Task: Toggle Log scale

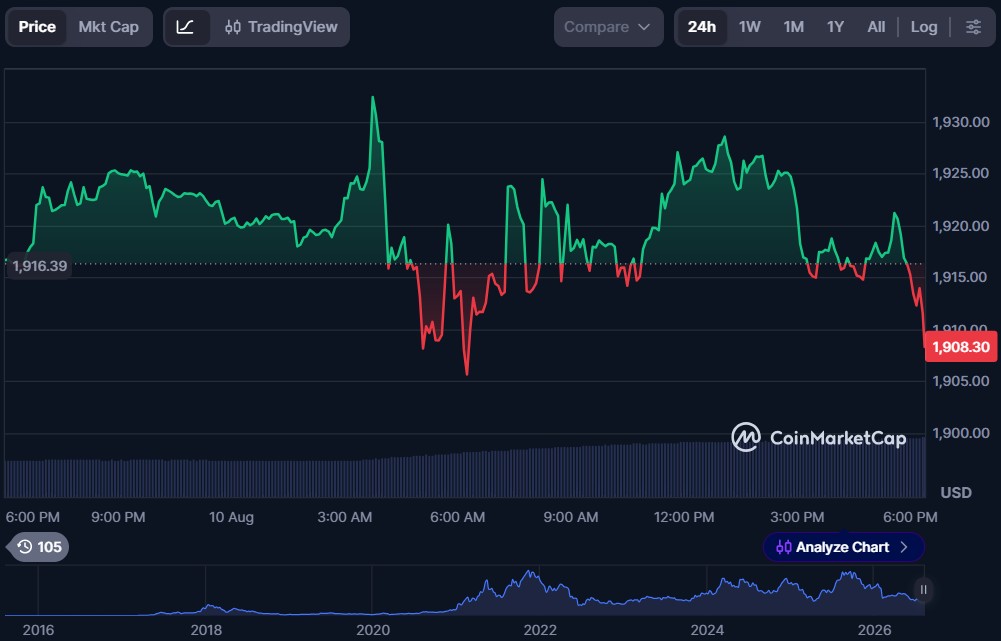Action: tap(924, 27)
